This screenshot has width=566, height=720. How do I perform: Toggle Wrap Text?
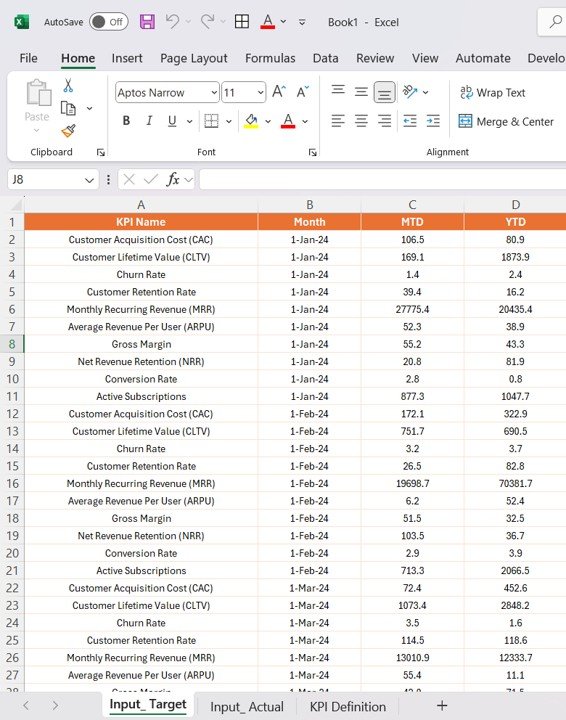(492, 93)
